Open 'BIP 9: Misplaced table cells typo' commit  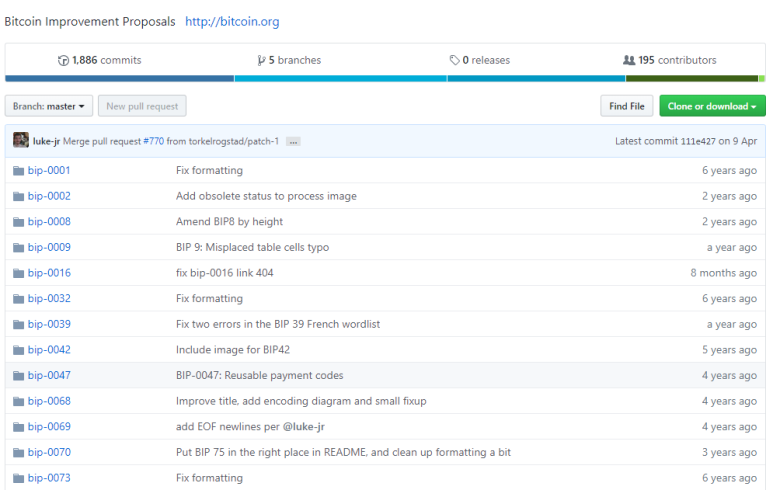point(252,247)
